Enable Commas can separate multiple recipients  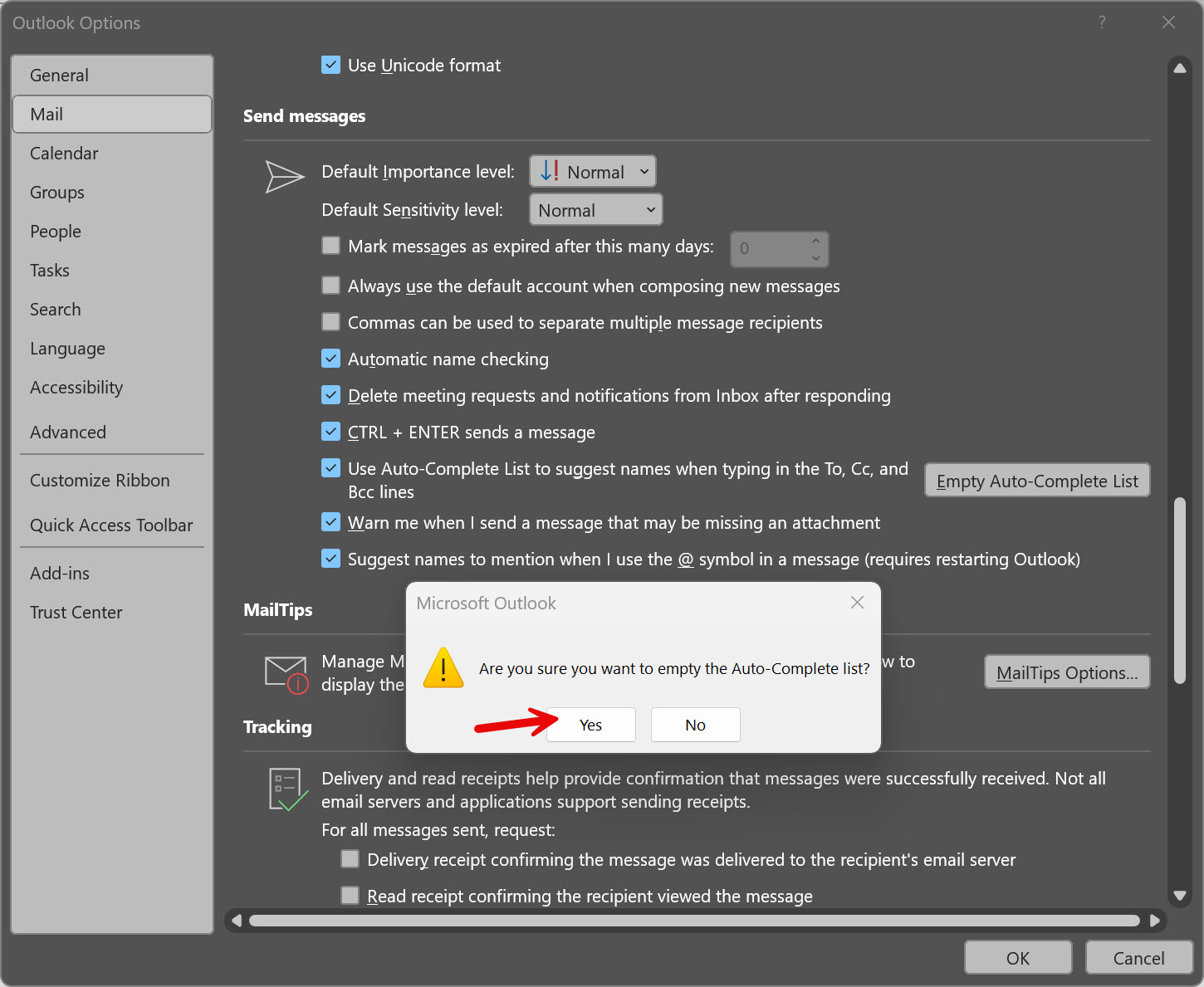click(330, 322)
